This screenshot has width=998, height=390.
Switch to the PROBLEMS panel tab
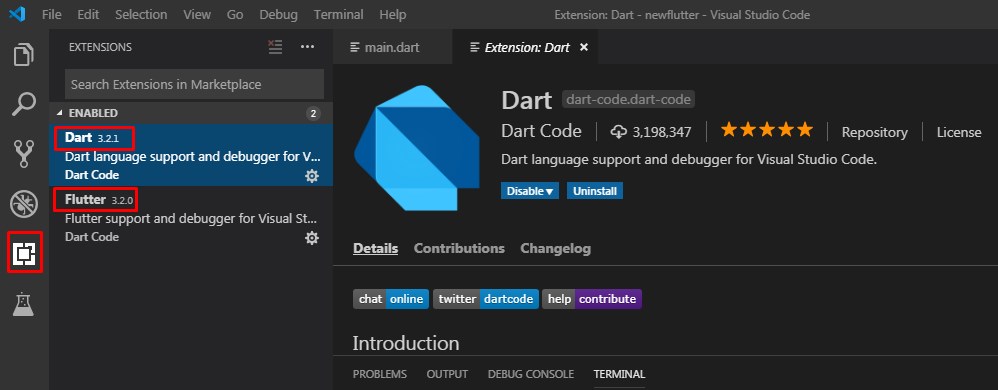coord(380,374)
